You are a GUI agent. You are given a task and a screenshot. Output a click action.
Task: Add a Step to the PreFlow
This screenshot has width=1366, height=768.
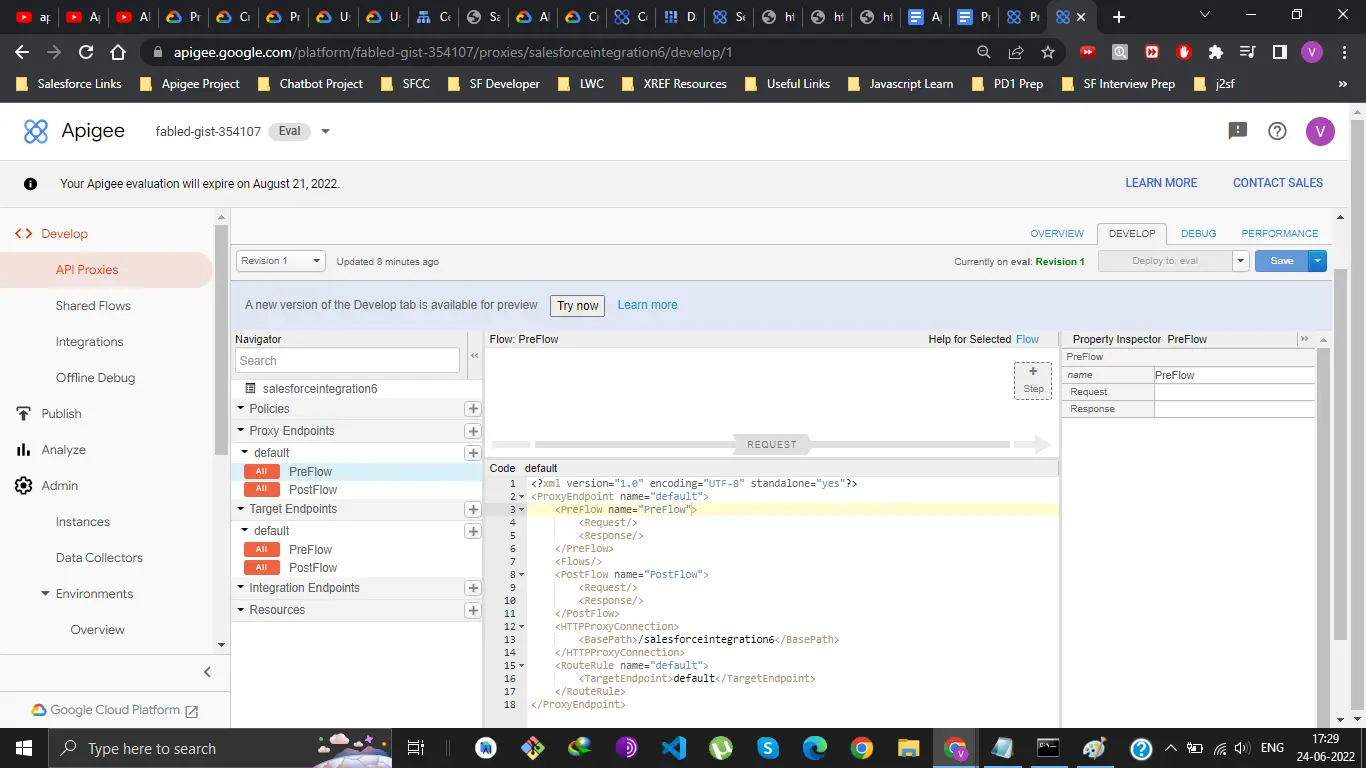click(1033, 380)
